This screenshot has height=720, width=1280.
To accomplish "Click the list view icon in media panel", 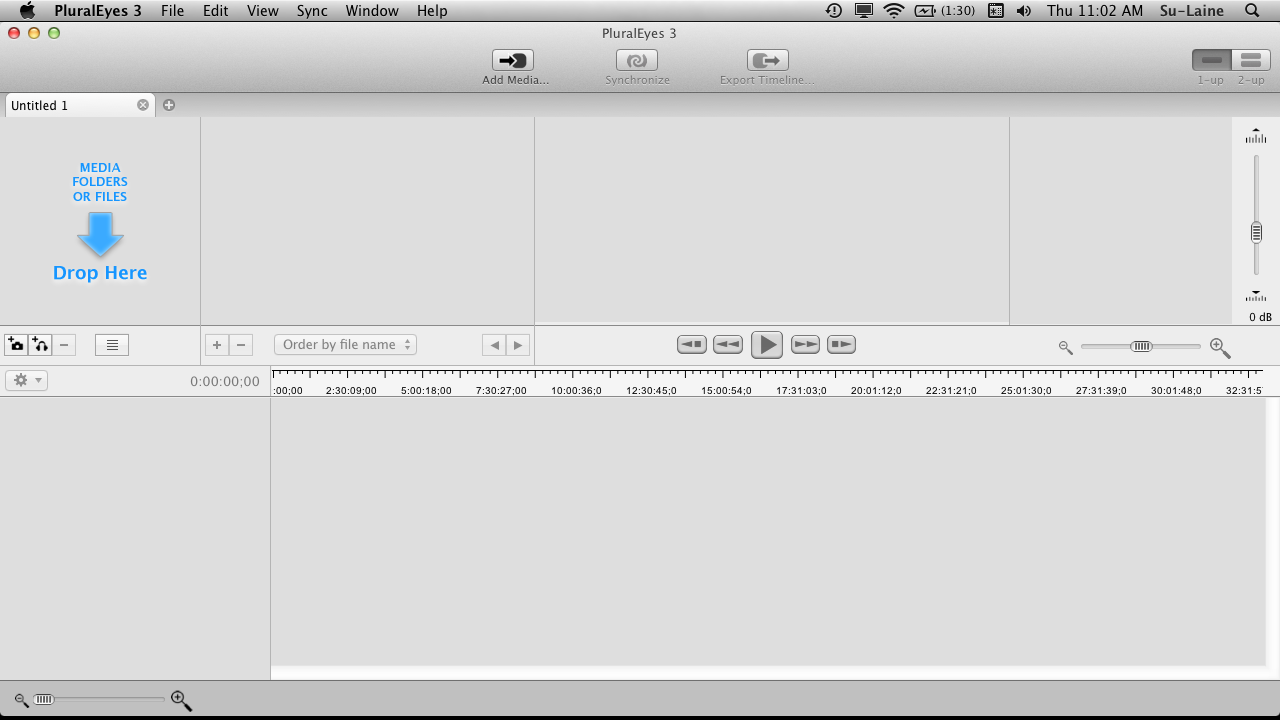I will (112, 345).
